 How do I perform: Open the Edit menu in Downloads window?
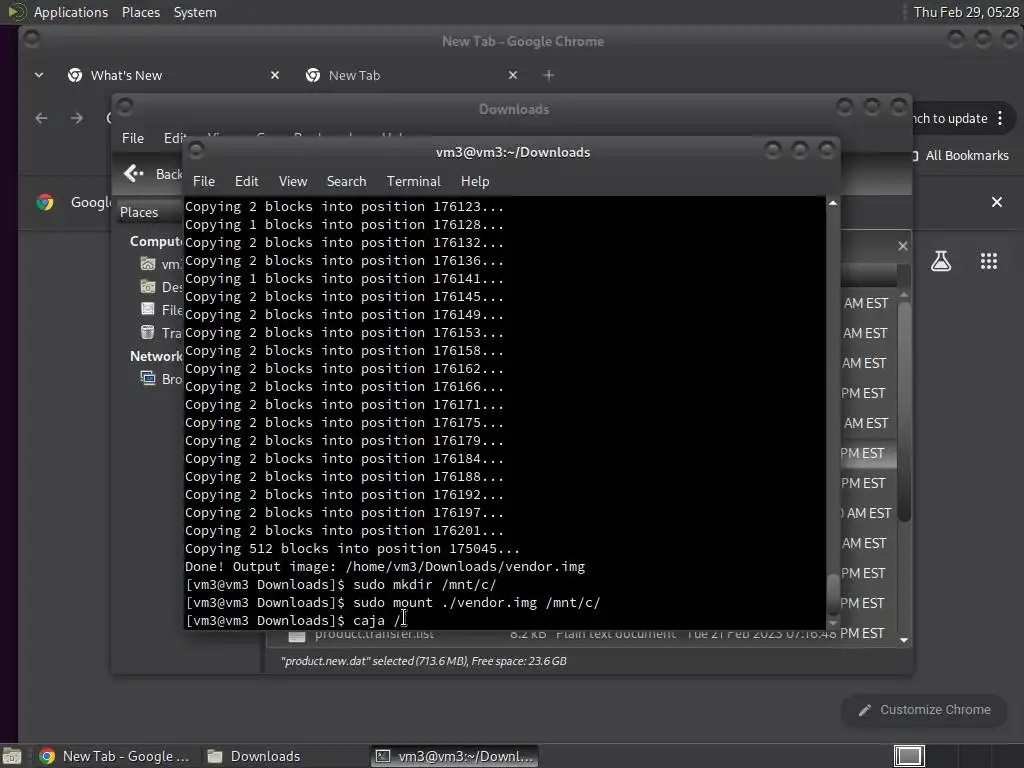pyautogui.click(x=175, y=138)
